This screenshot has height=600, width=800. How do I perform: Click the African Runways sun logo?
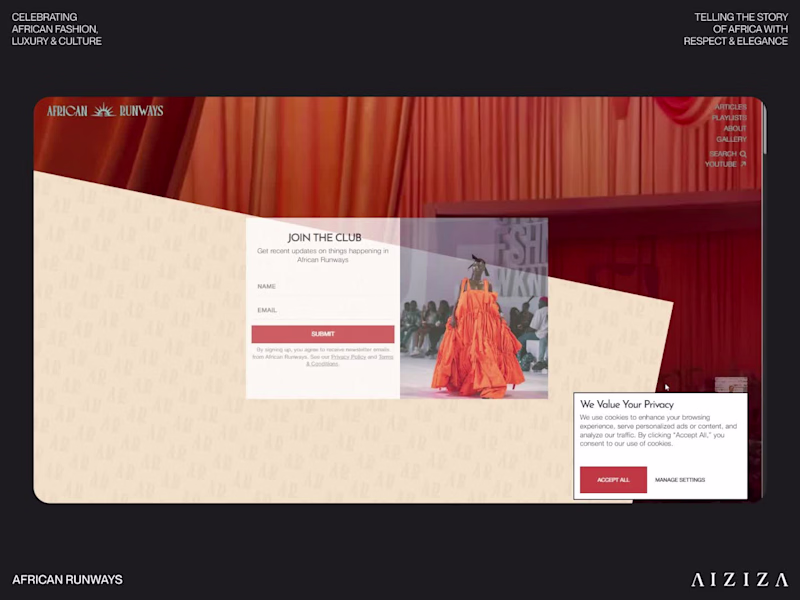(104, 110)
